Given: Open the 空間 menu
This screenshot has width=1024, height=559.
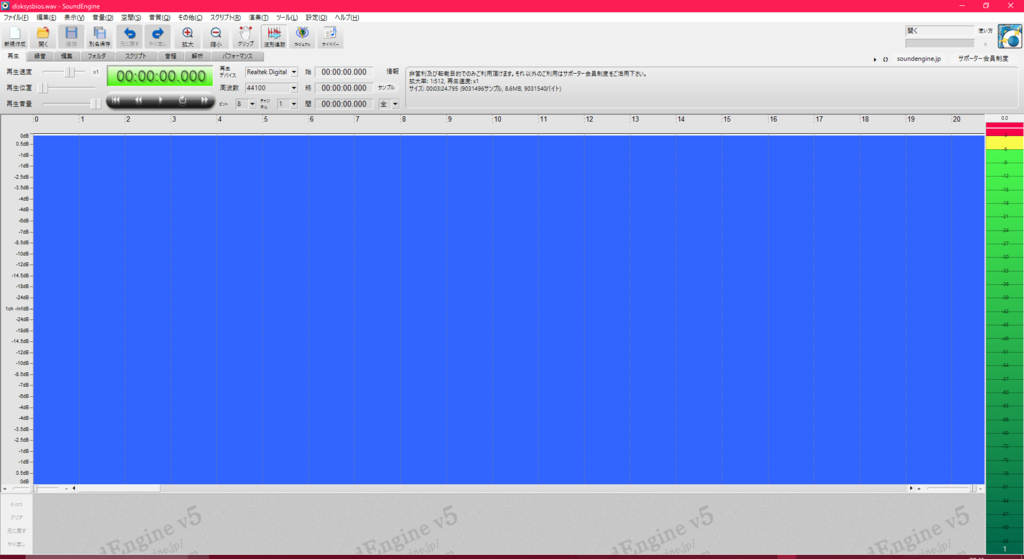Looking at the screenshot, I should coord(131,18).
